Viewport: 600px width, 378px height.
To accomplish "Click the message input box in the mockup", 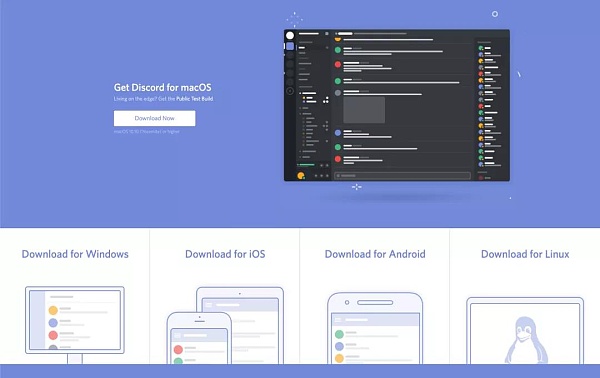I will (x=403, y=176).
